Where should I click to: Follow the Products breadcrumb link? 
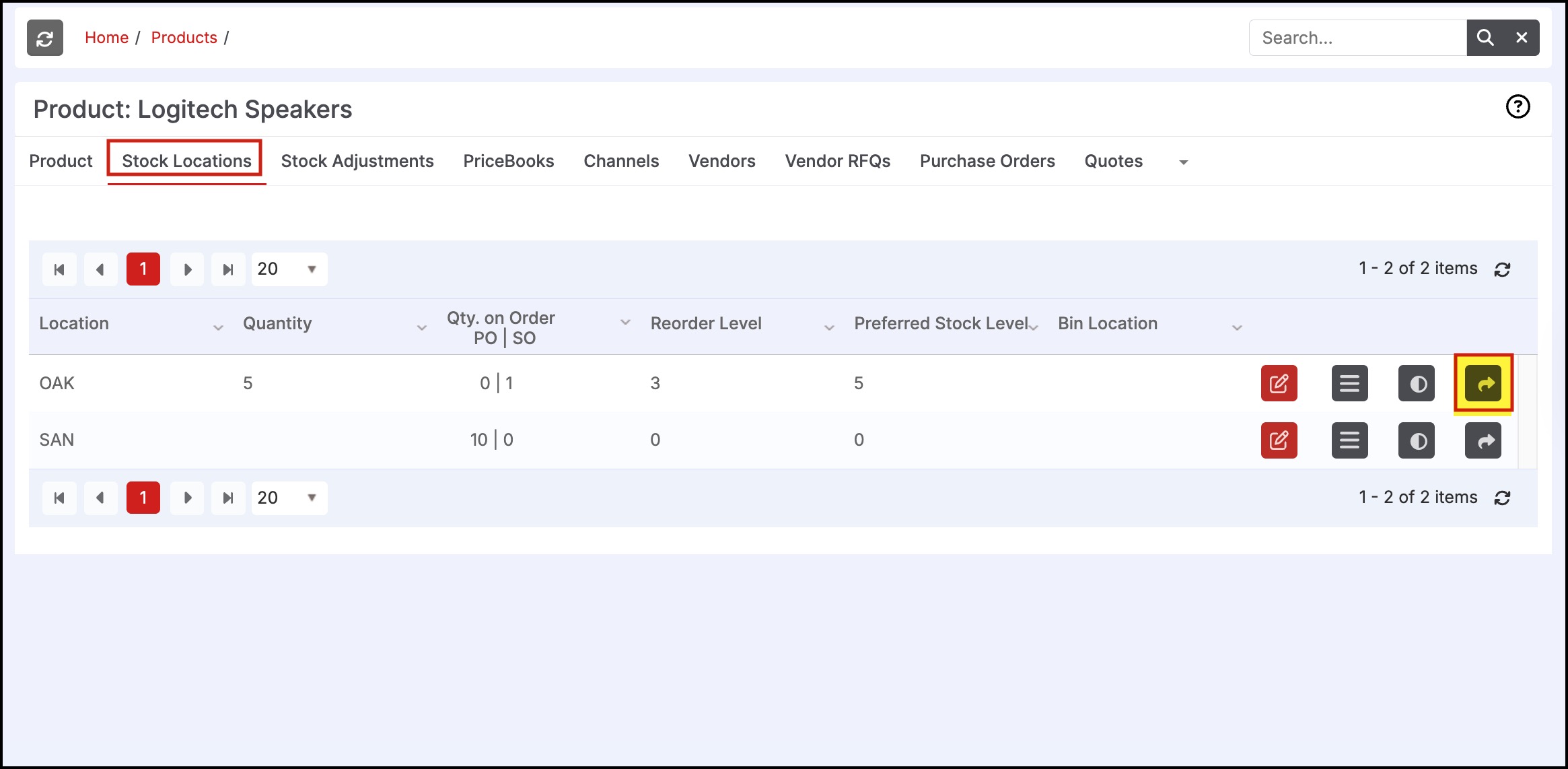coord(184,38)
